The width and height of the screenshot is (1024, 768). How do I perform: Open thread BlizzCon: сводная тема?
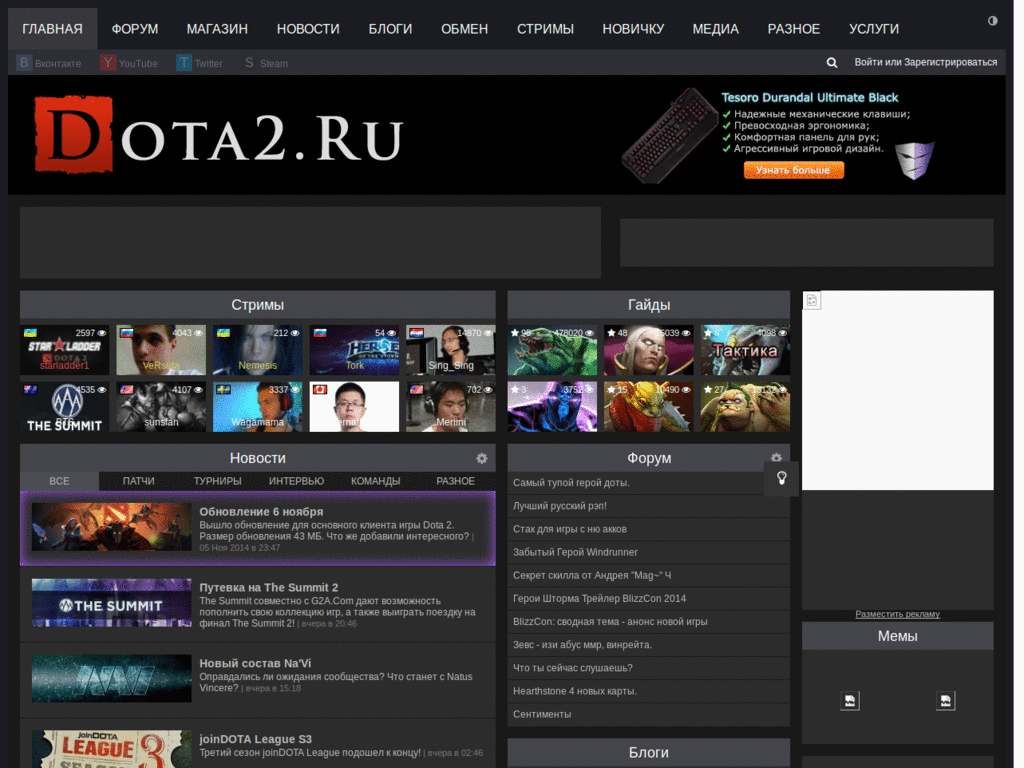click(x=610, y=622)
